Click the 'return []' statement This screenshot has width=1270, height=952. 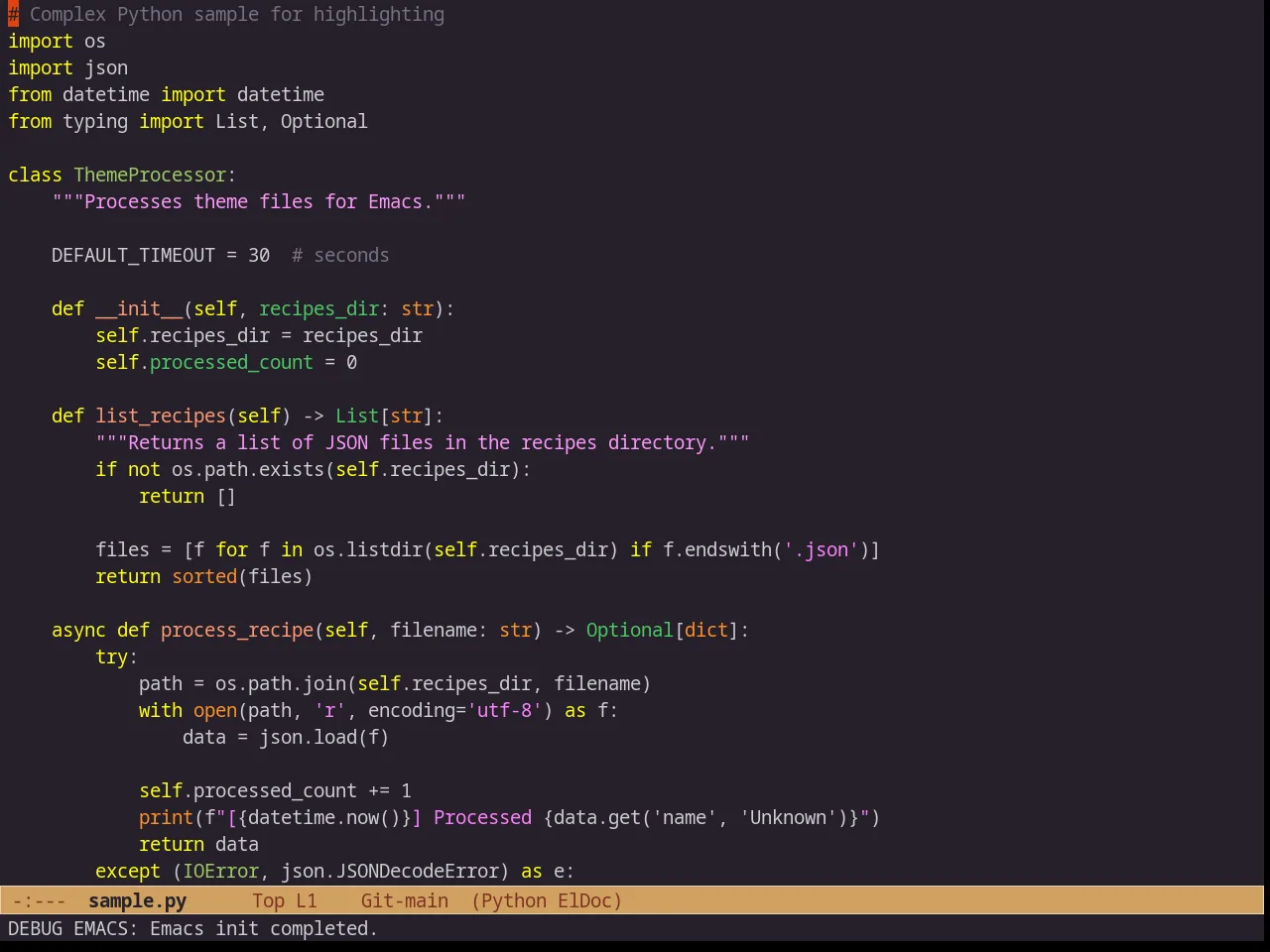pyautogui.click(x=188, y=496)
